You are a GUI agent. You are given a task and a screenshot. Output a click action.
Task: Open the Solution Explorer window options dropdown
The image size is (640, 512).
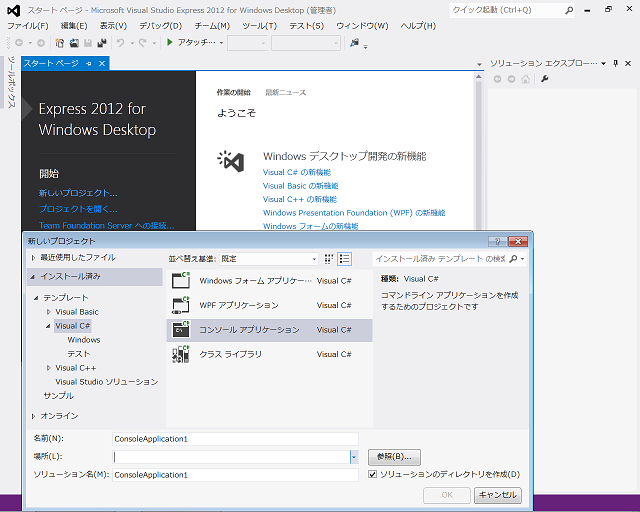(x=603, y=63)
